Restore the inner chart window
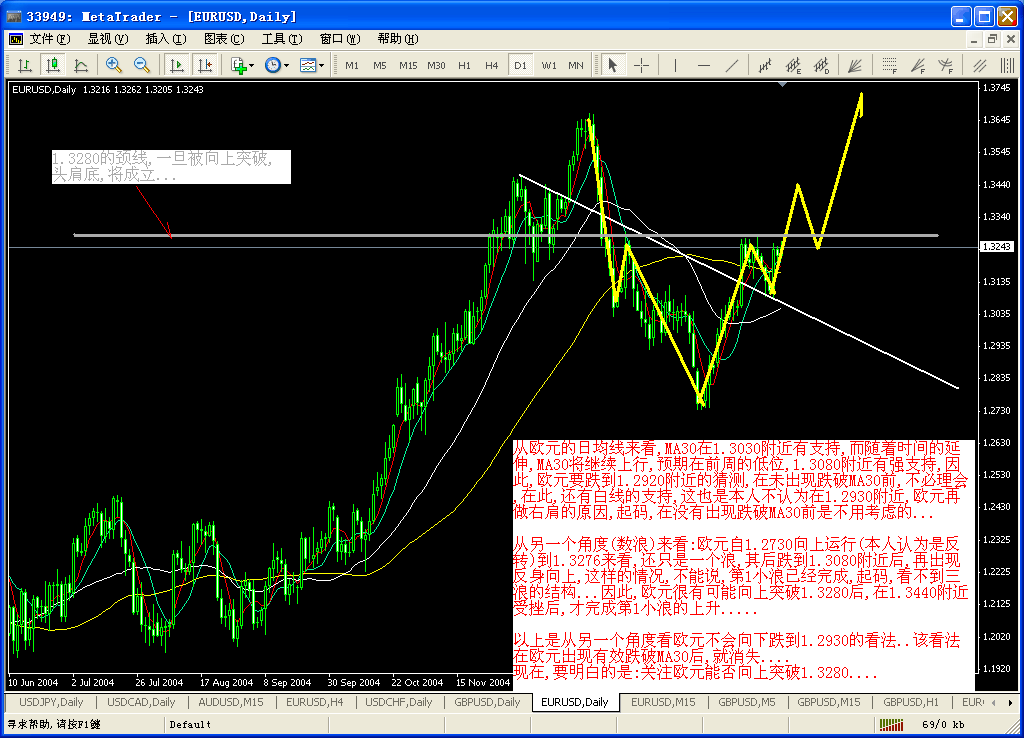Viewport: 1024px width, 738px height. (x=993, y=39)
